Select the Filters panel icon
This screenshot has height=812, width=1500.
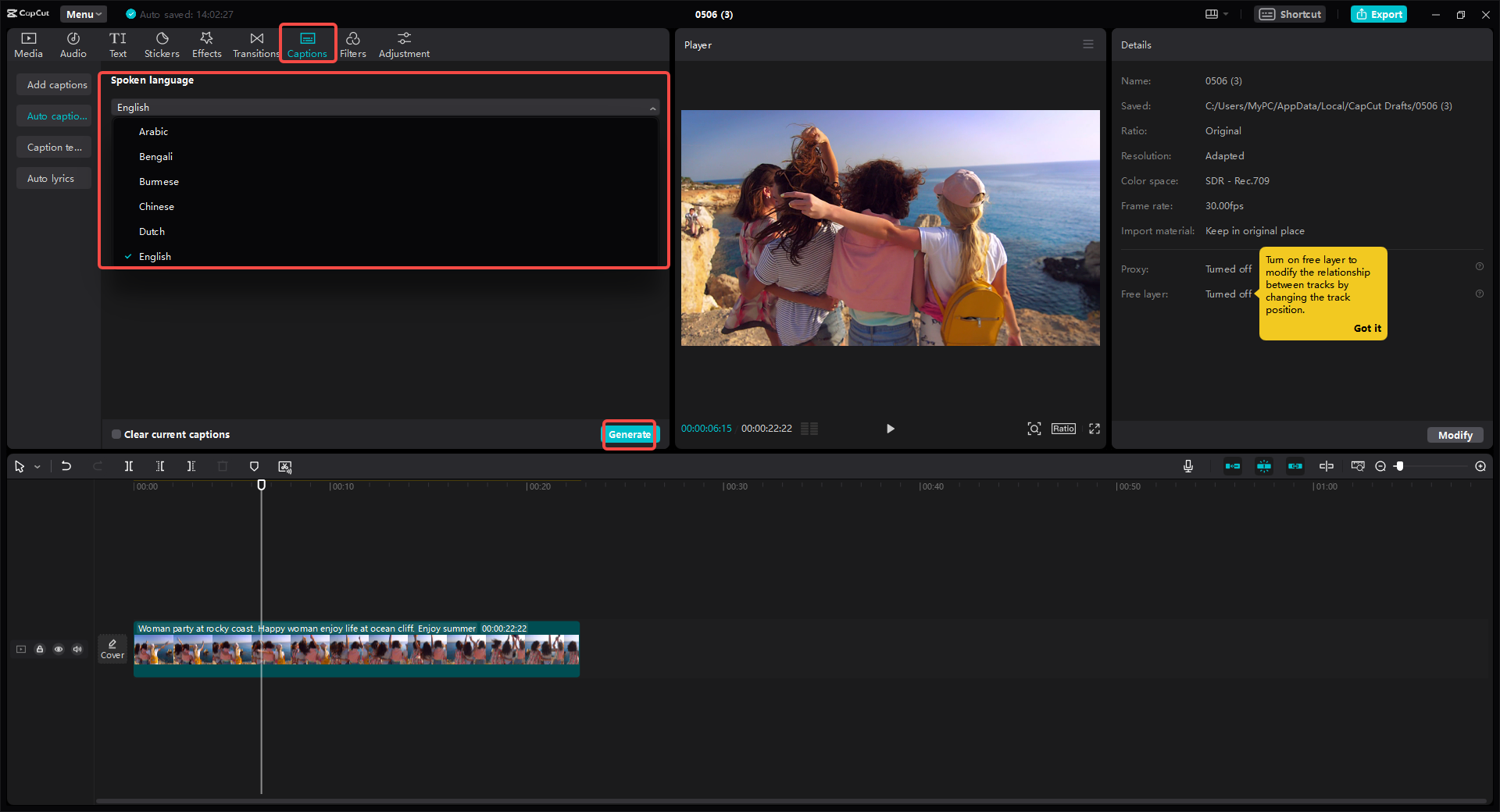(x=352, y=44)
